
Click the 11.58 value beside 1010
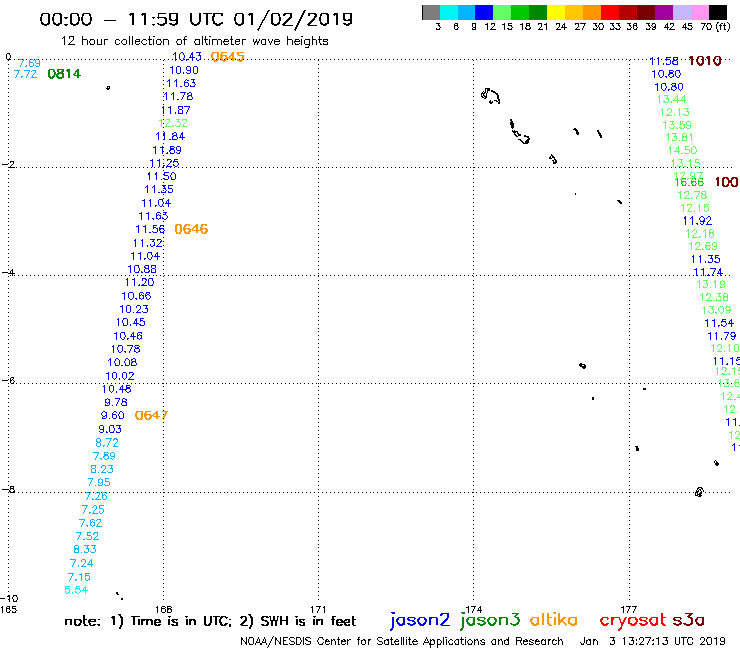pyautogui.click(x=664, y=61)
